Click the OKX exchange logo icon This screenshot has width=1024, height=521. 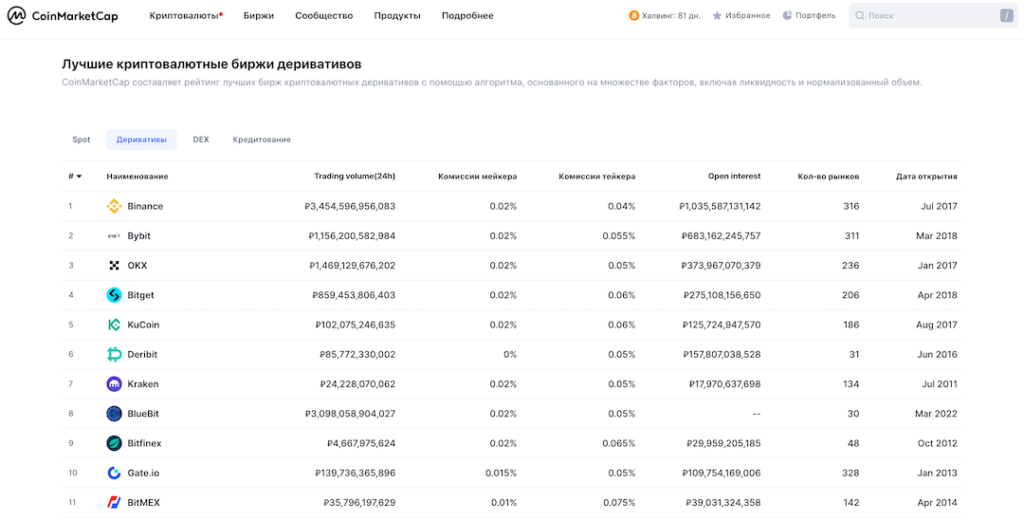[114, 266]
